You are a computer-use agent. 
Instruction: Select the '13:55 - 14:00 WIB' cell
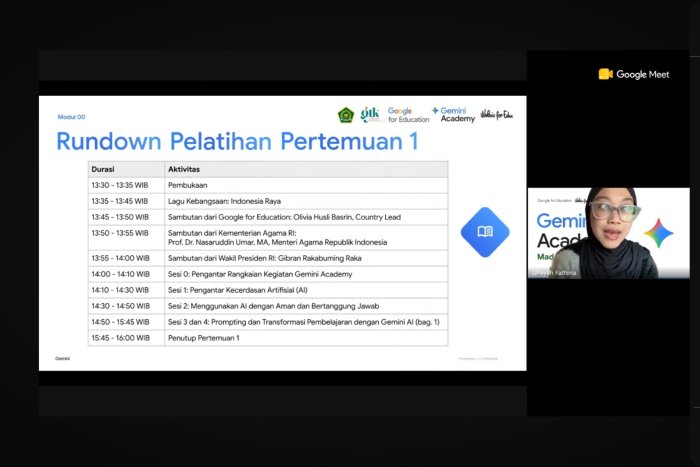[x=126, y=258]
